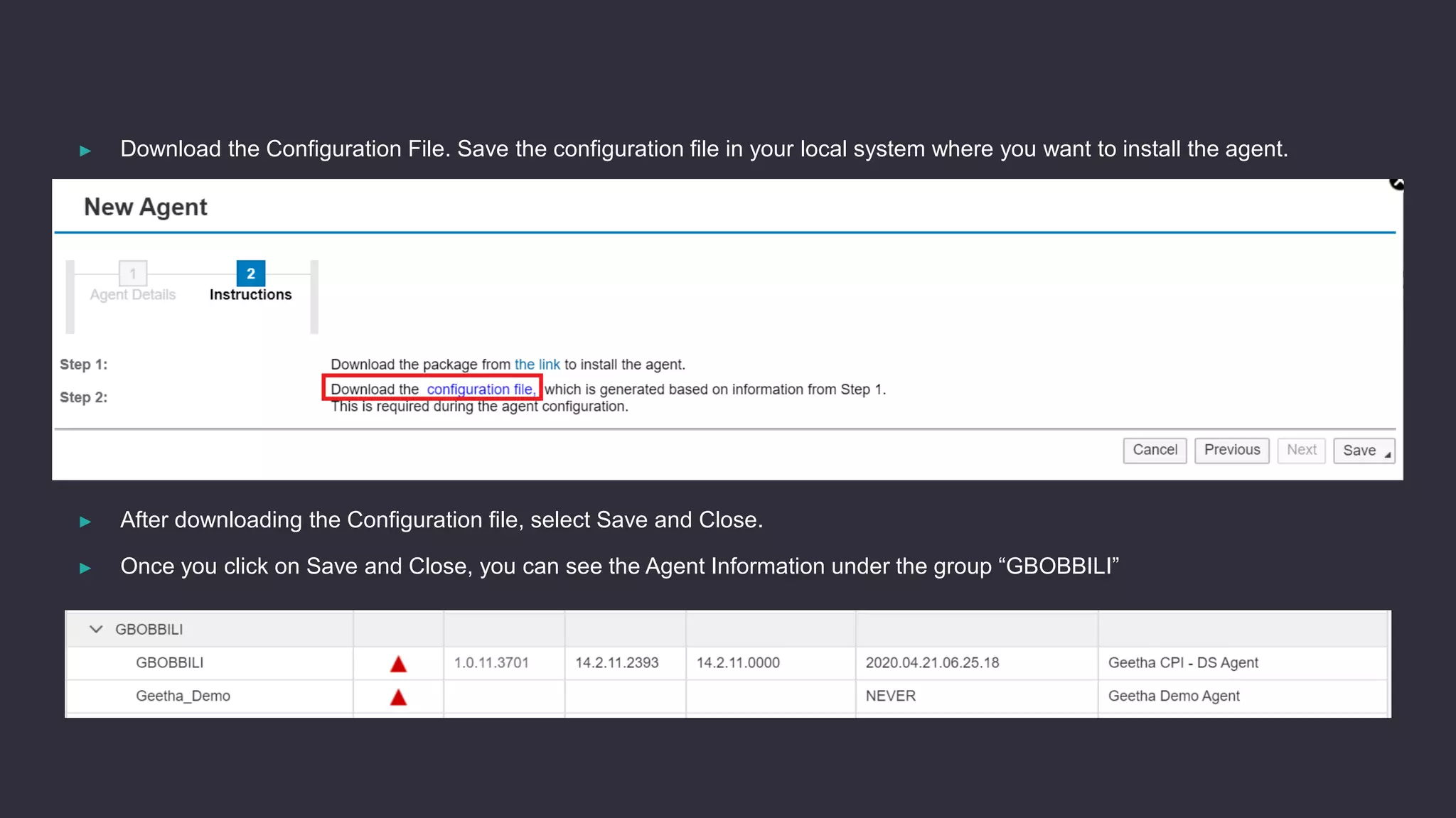This screenshot has height=818, width=1456.
Task: Click the red warning triangle for GBOBBILI agent
Action: pyautogui.click(x=398, y=664)
